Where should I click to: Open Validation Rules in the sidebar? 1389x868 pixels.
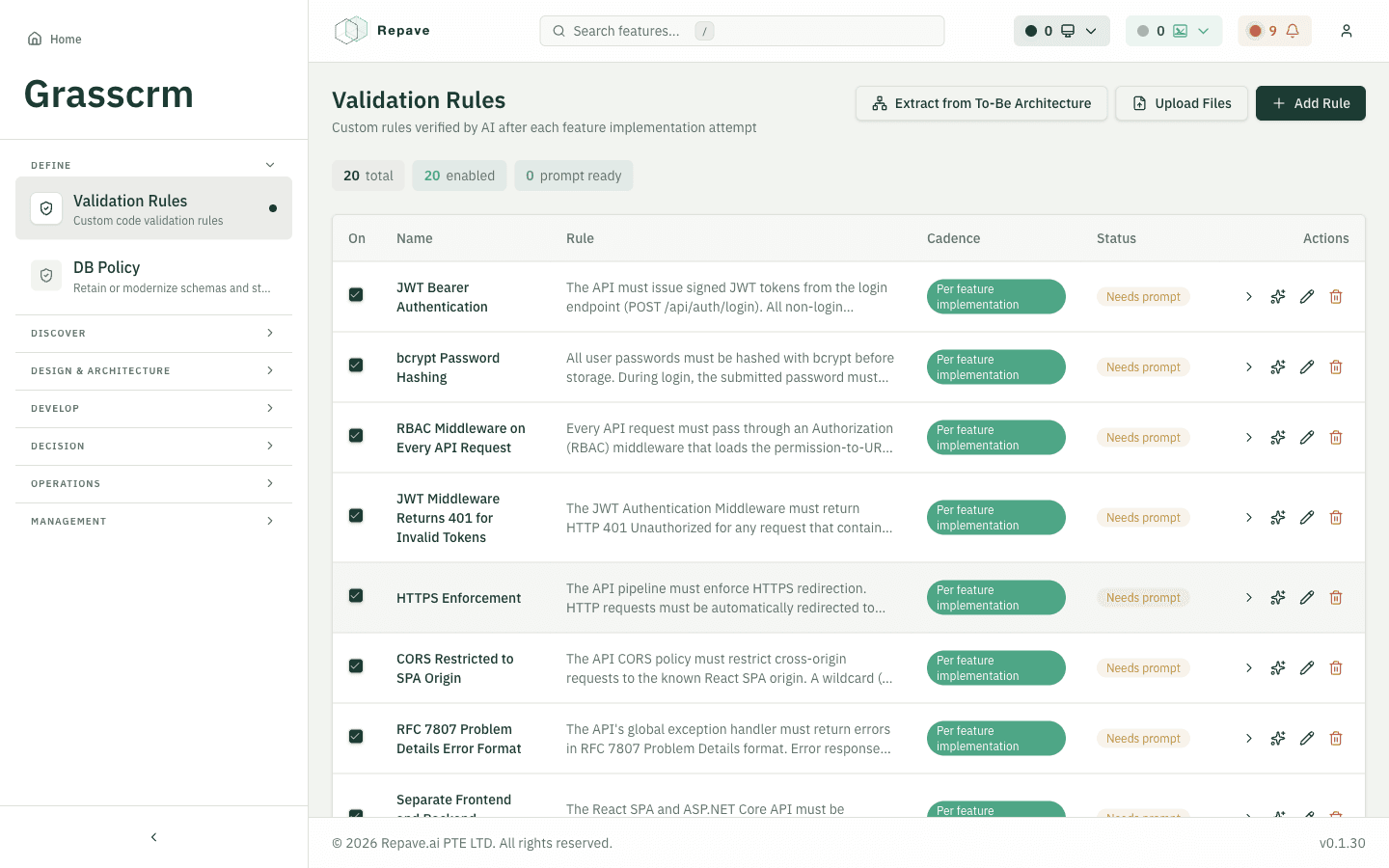pos(153,208)
